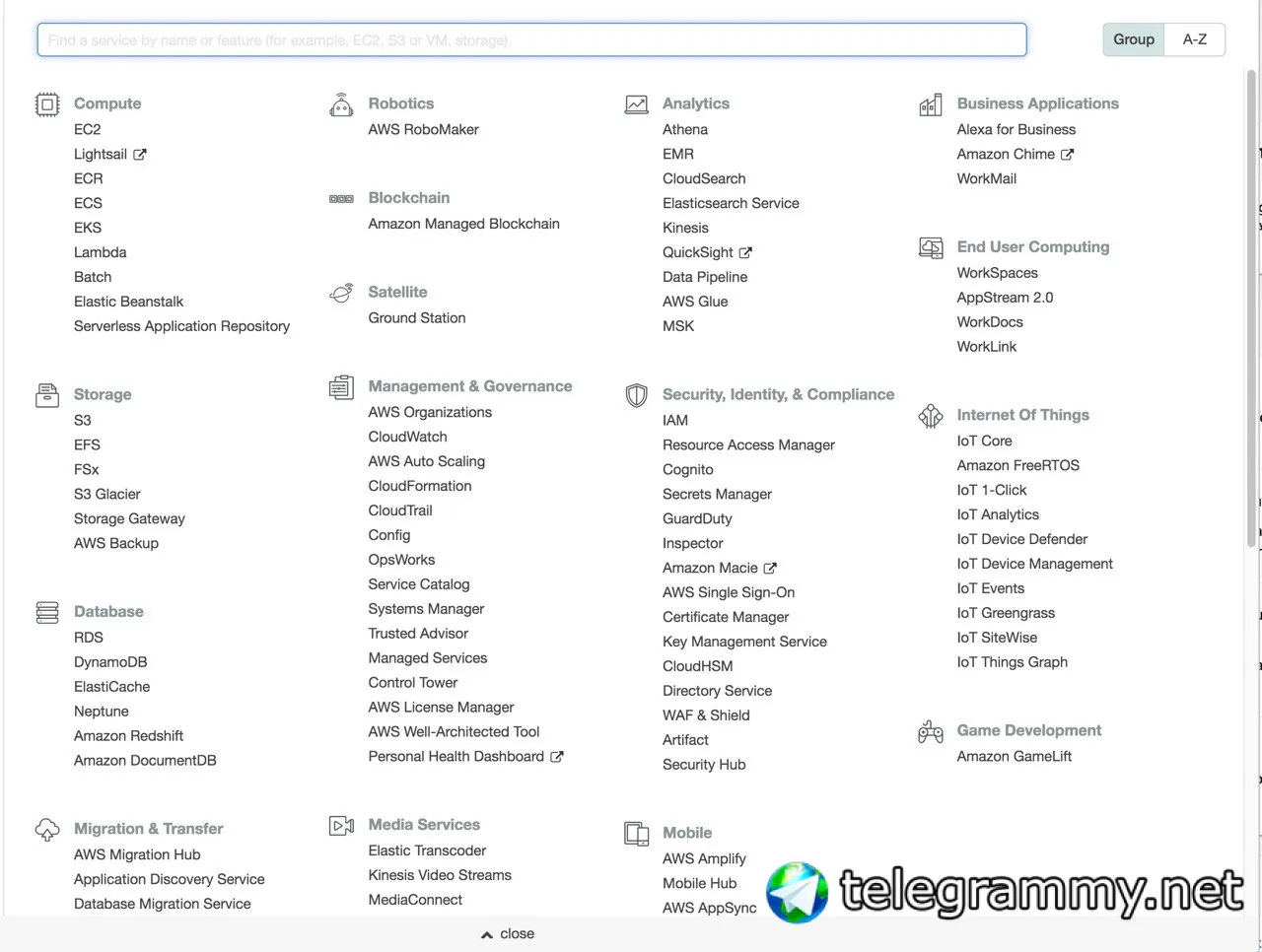
Task: Click the Mobile category icon
Action: coord(637,834)
